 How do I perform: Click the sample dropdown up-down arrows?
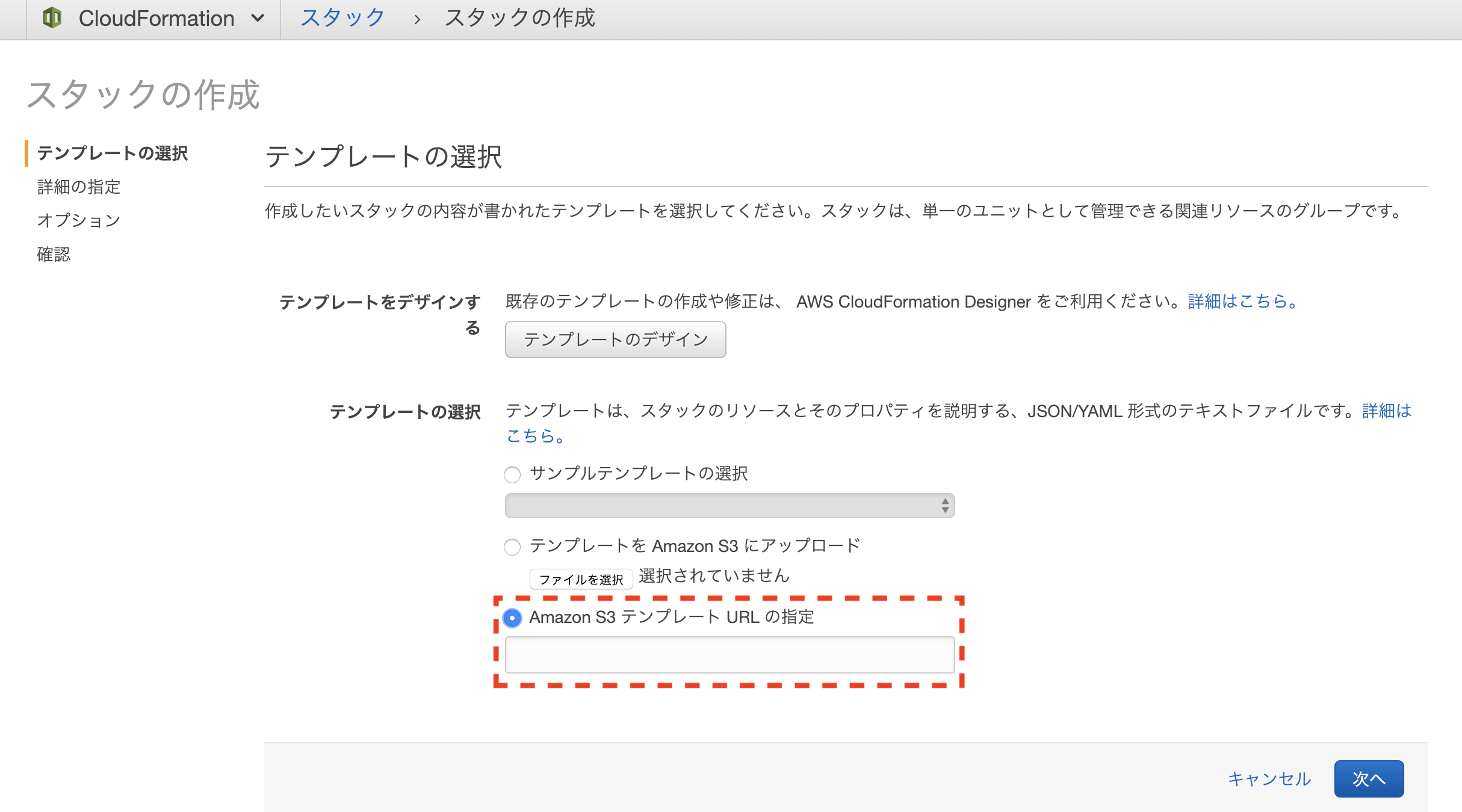[945, 506]
